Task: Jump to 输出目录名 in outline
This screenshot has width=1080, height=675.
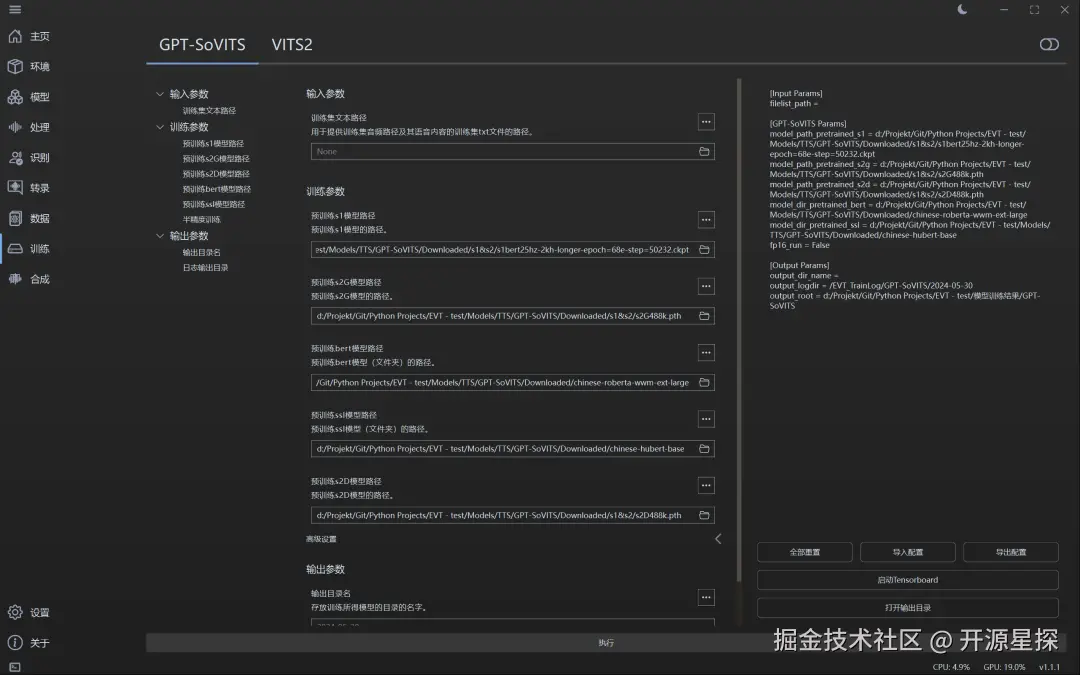Action: point(201,253)
